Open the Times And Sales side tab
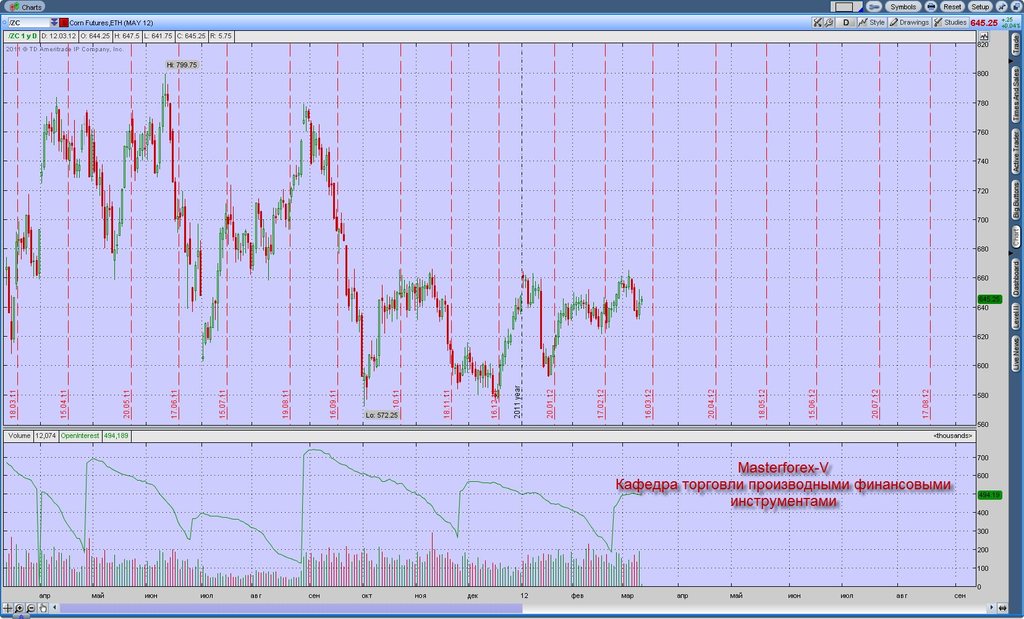This screenshot has width=1024, height=619. coord(1016,95)
